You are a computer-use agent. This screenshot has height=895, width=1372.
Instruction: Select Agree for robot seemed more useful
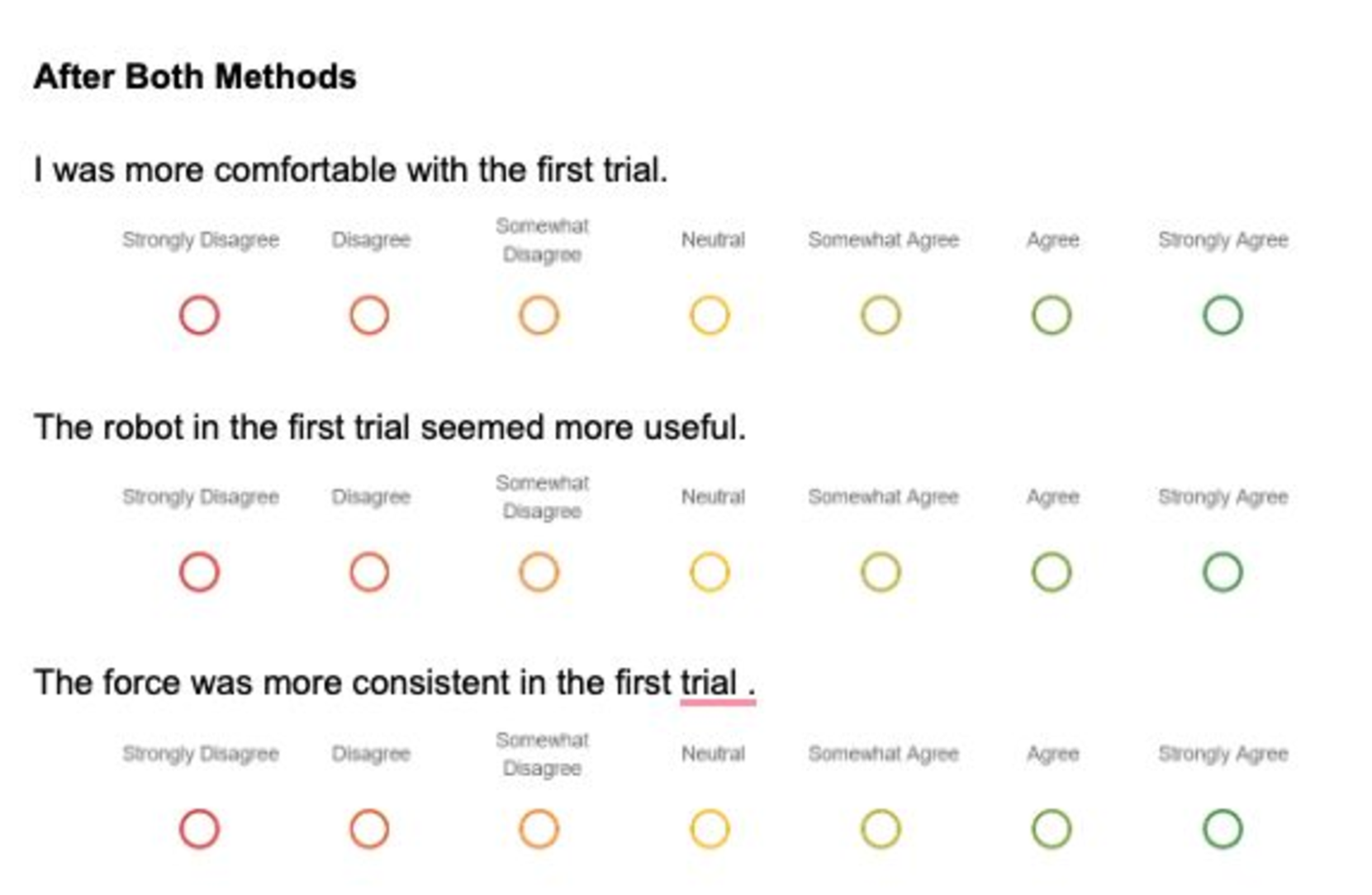click(x=1052, y=572)
